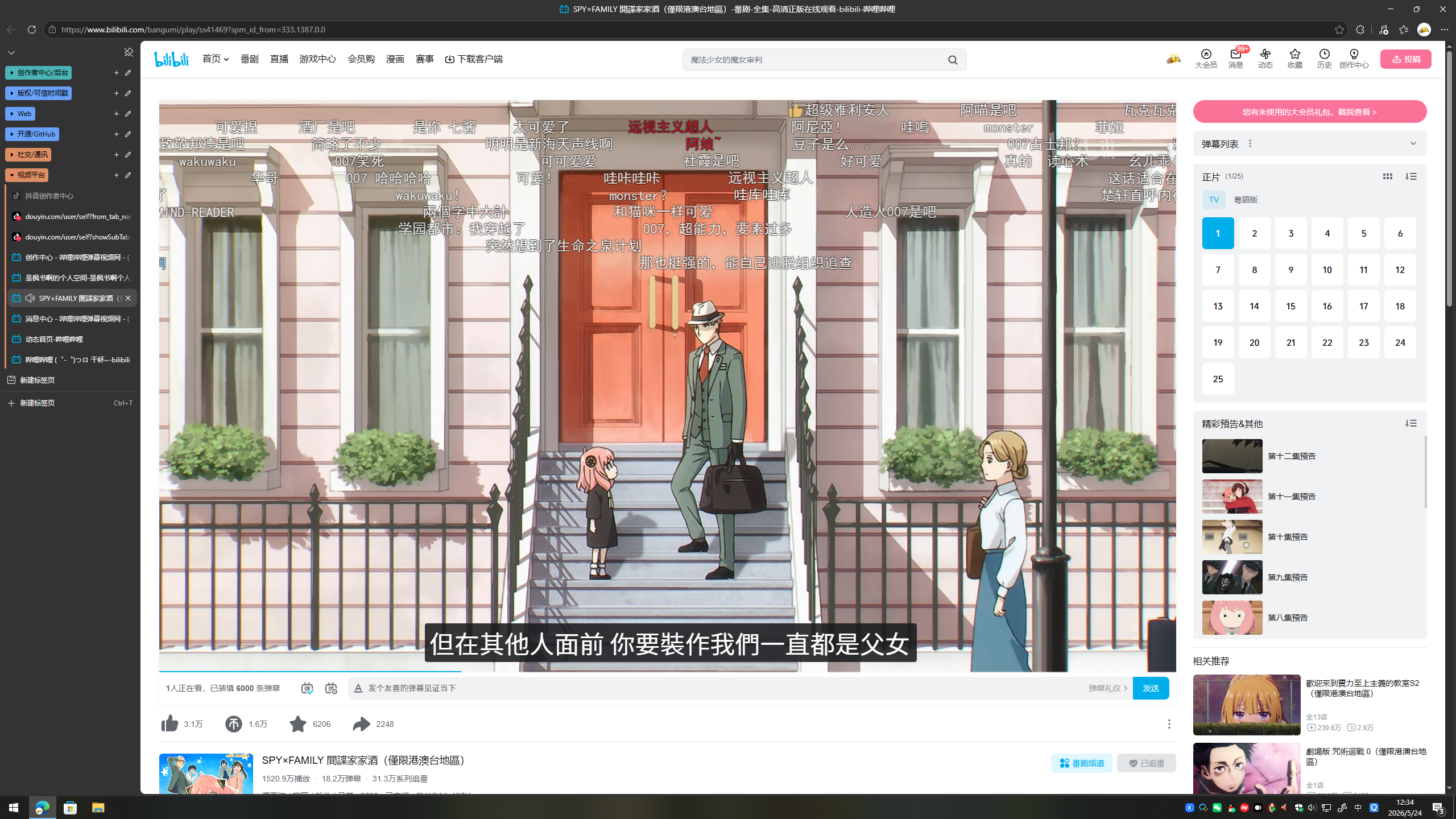The width and height of the screenshot is (1456, 819).
Task: Click the like thumbs-up icon
Action: click(x=169, y=723)
